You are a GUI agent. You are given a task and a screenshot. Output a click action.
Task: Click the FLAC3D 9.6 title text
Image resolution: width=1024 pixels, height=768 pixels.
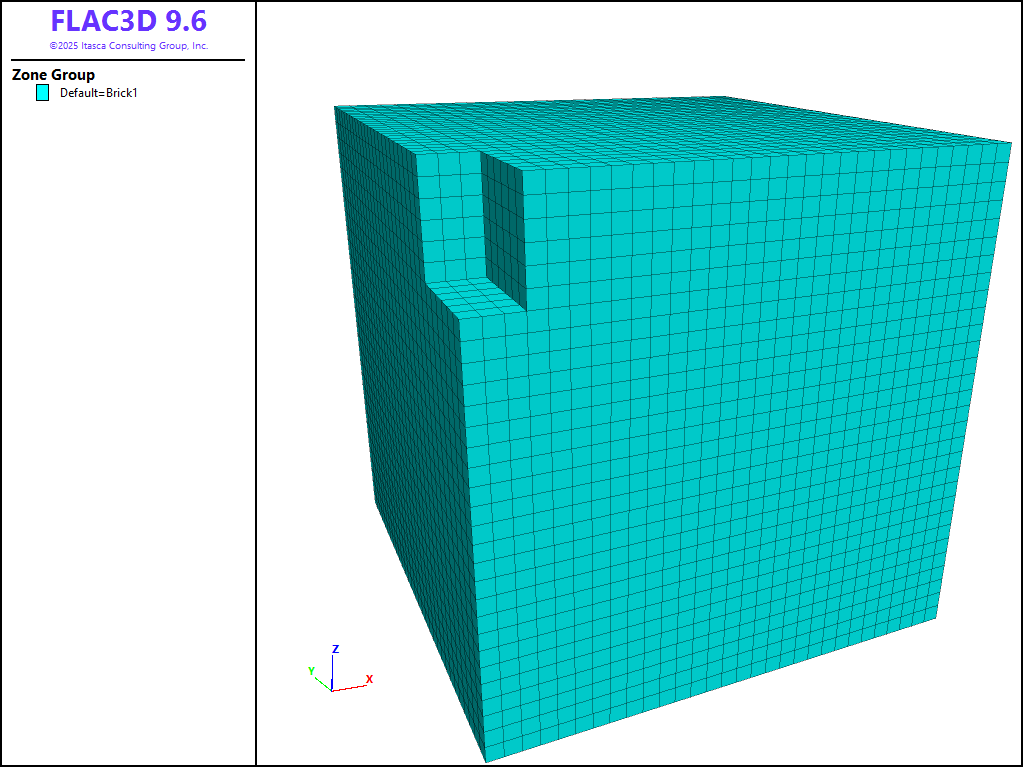click(129, 22)
